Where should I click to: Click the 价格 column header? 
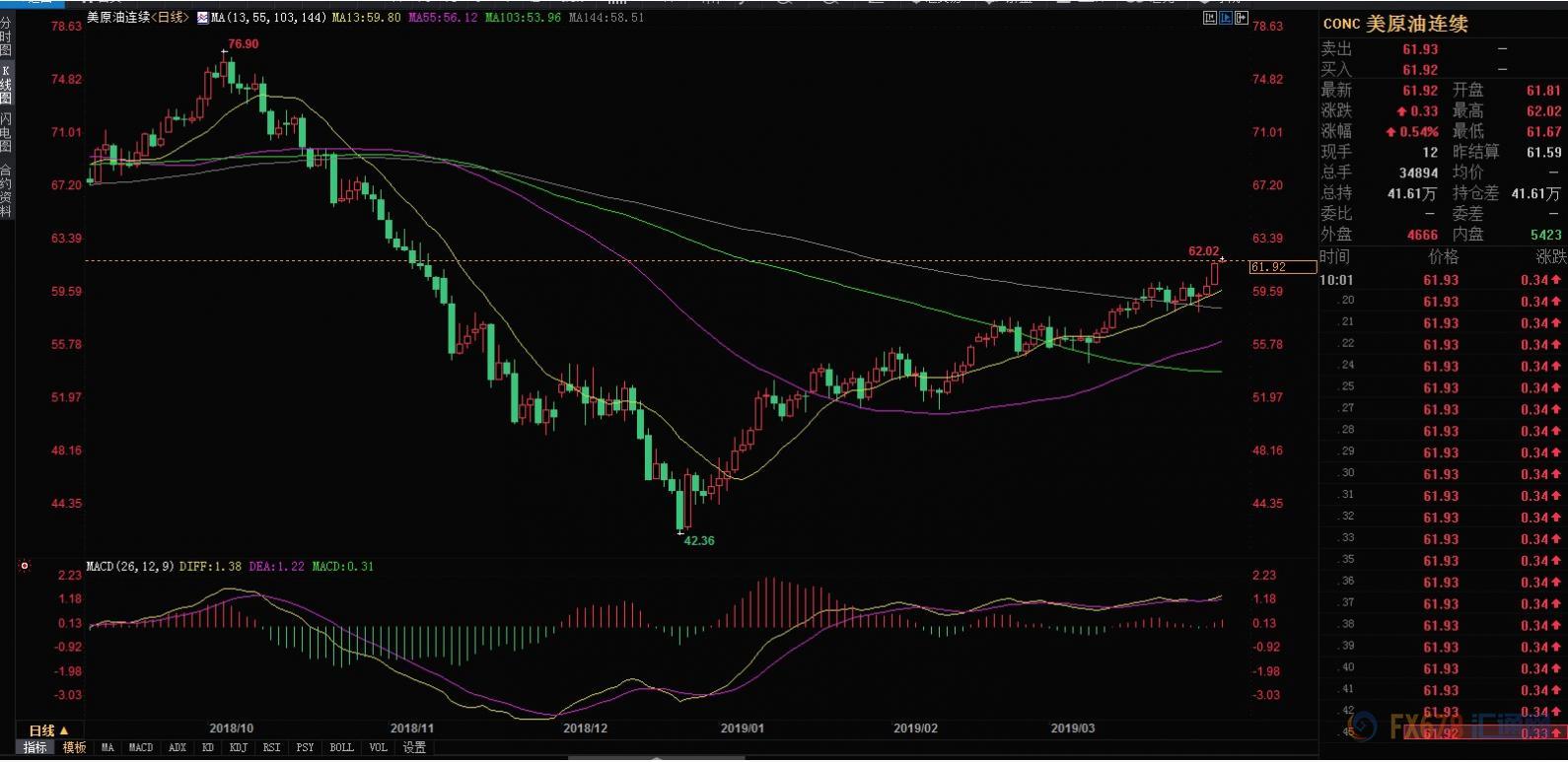click(x=1443, y=257)
